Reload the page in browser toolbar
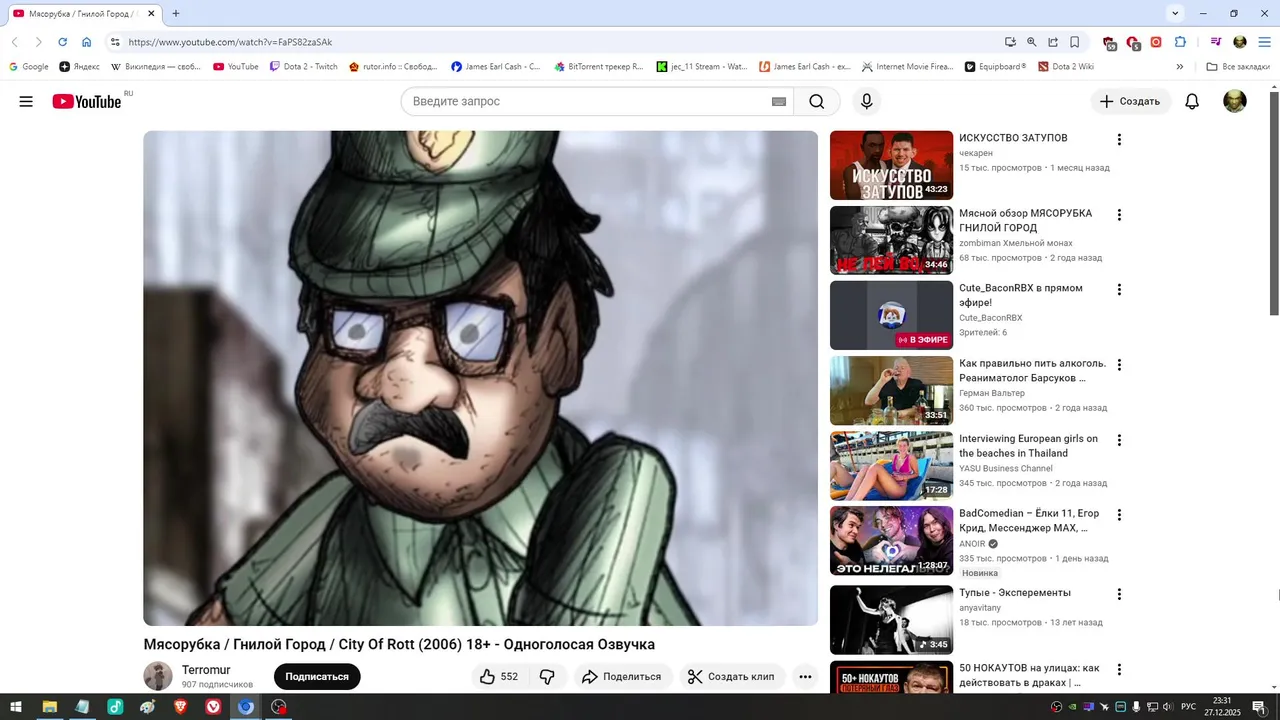1280x720 pixels. (x=62, y=42)
